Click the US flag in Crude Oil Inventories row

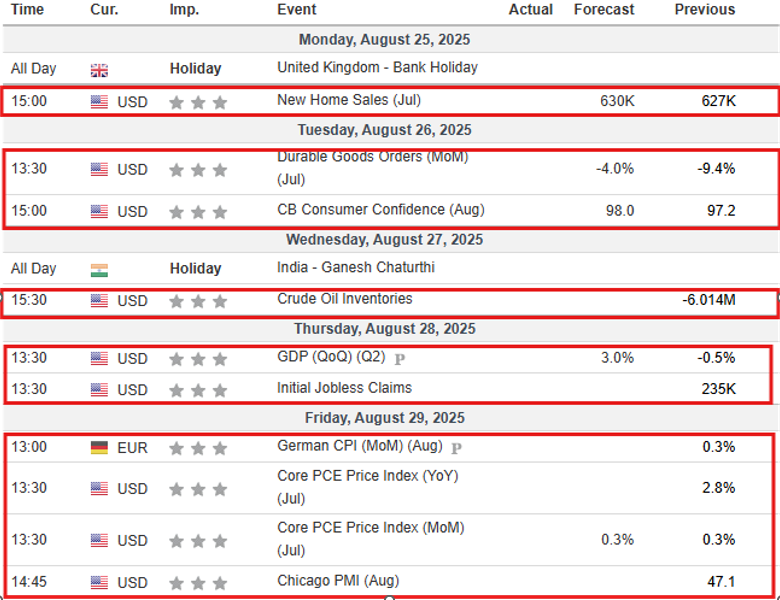click(99, 300)
